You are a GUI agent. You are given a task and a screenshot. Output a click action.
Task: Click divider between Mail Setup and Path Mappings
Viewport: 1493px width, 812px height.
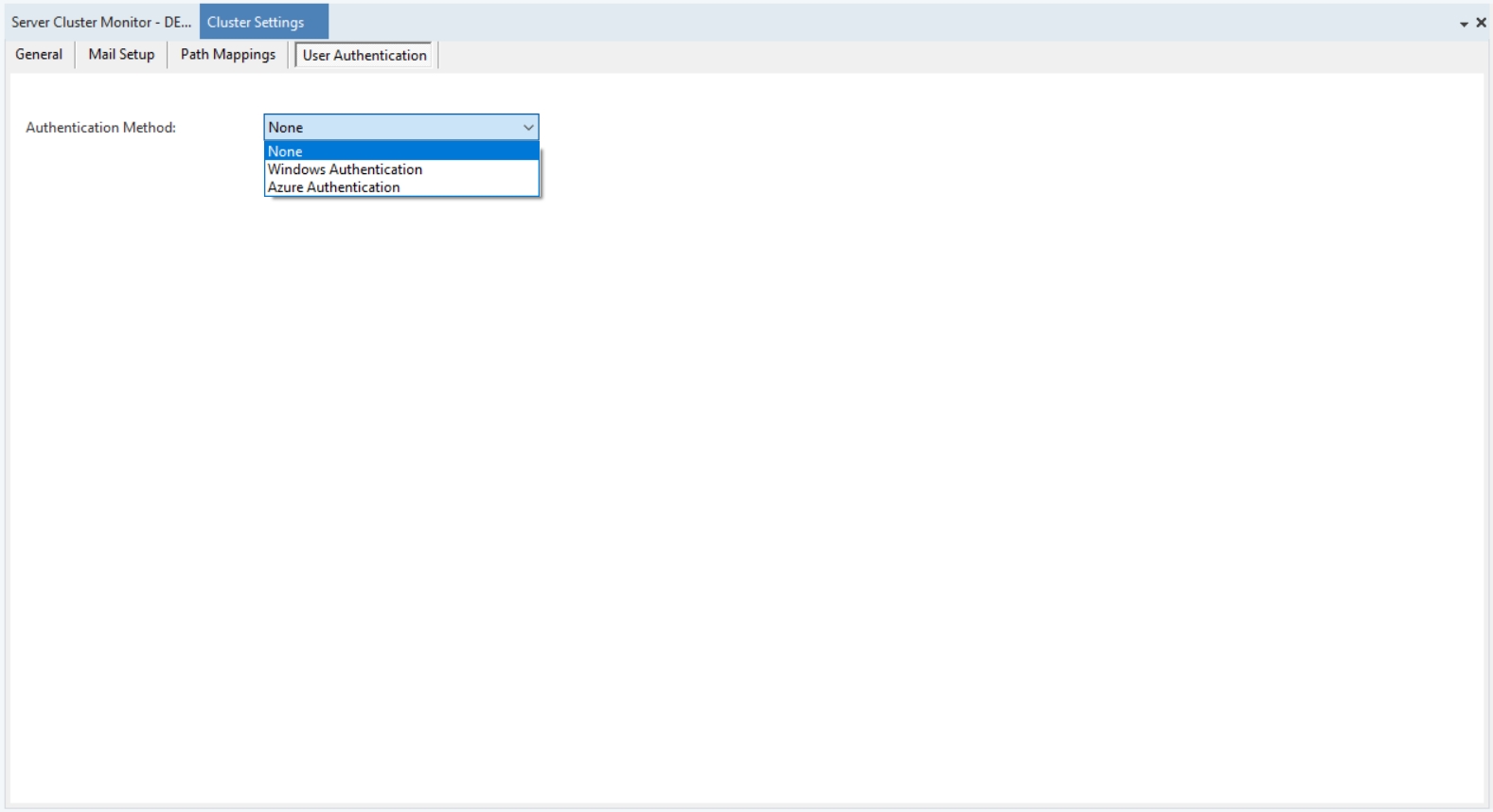168,55
